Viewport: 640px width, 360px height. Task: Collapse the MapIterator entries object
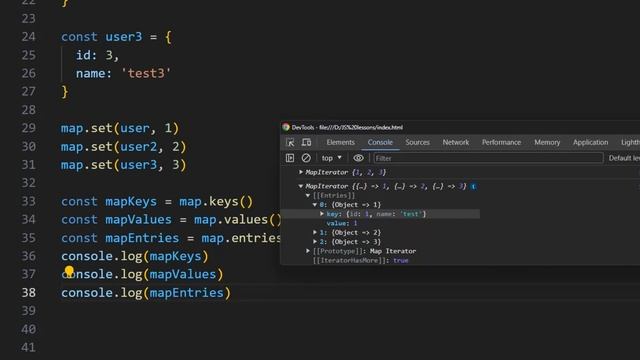(x=301, y=186)
